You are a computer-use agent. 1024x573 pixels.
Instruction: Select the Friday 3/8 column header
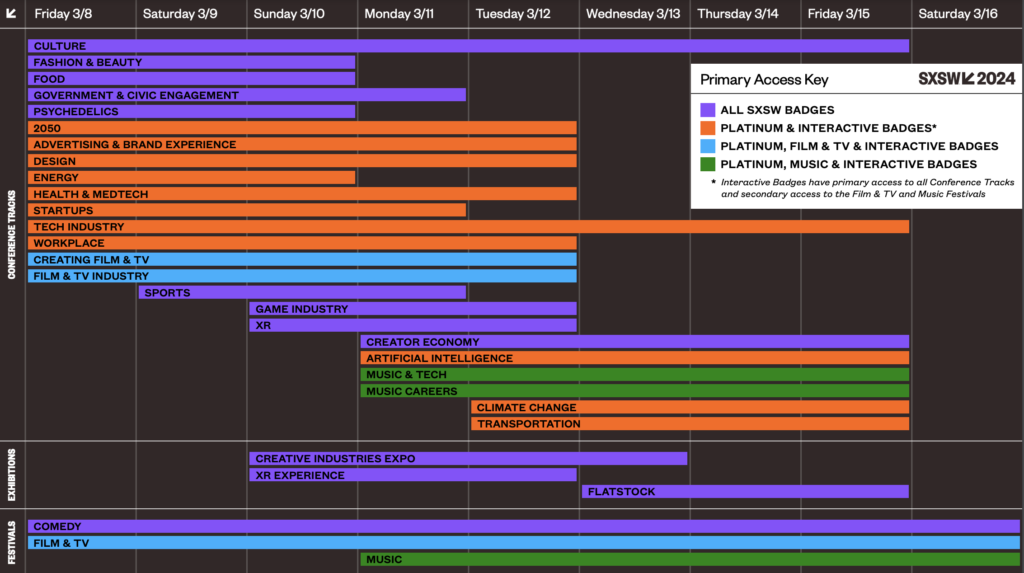(64, 14)
